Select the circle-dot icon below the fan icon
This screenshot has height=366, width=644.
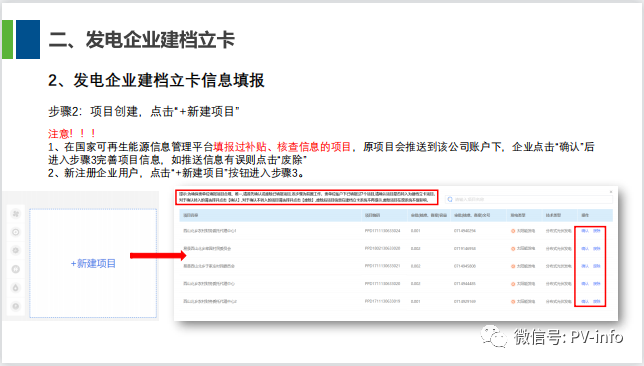[x=16, y=232]
